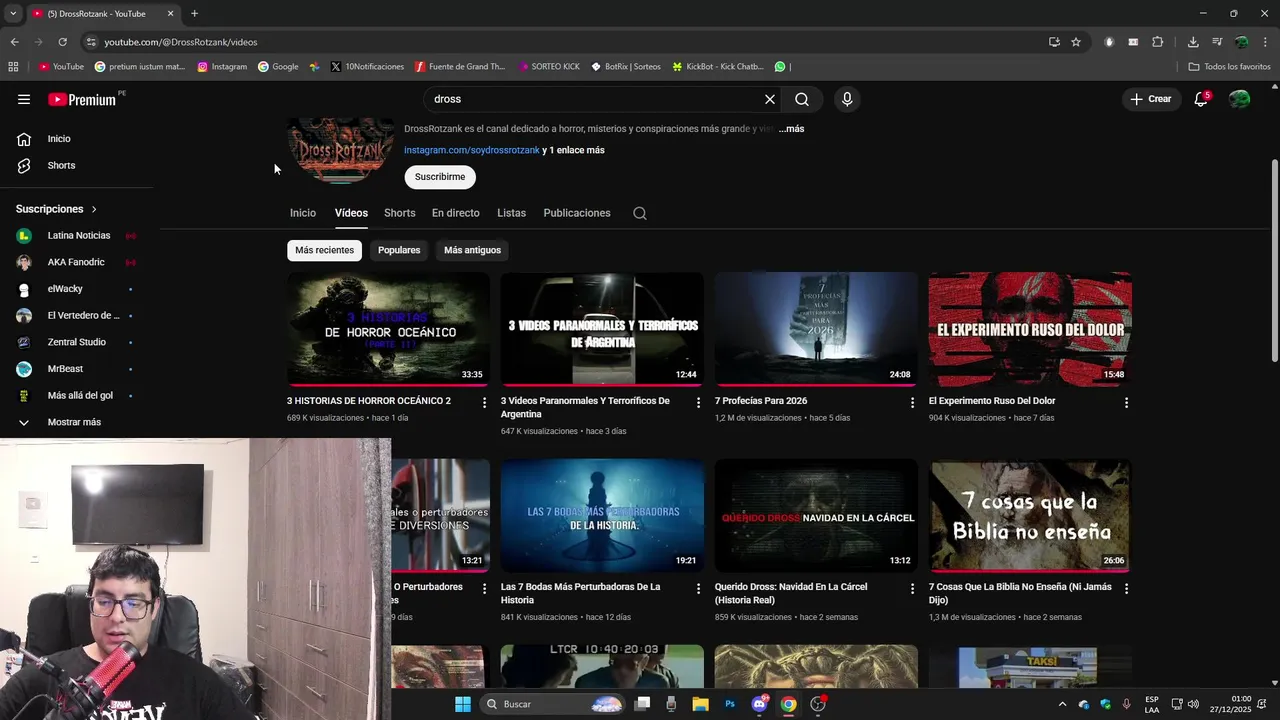This screenshot has height=720, width=1280.
Task: Go to Inicio in the sidebar
Action: (59, 139)
